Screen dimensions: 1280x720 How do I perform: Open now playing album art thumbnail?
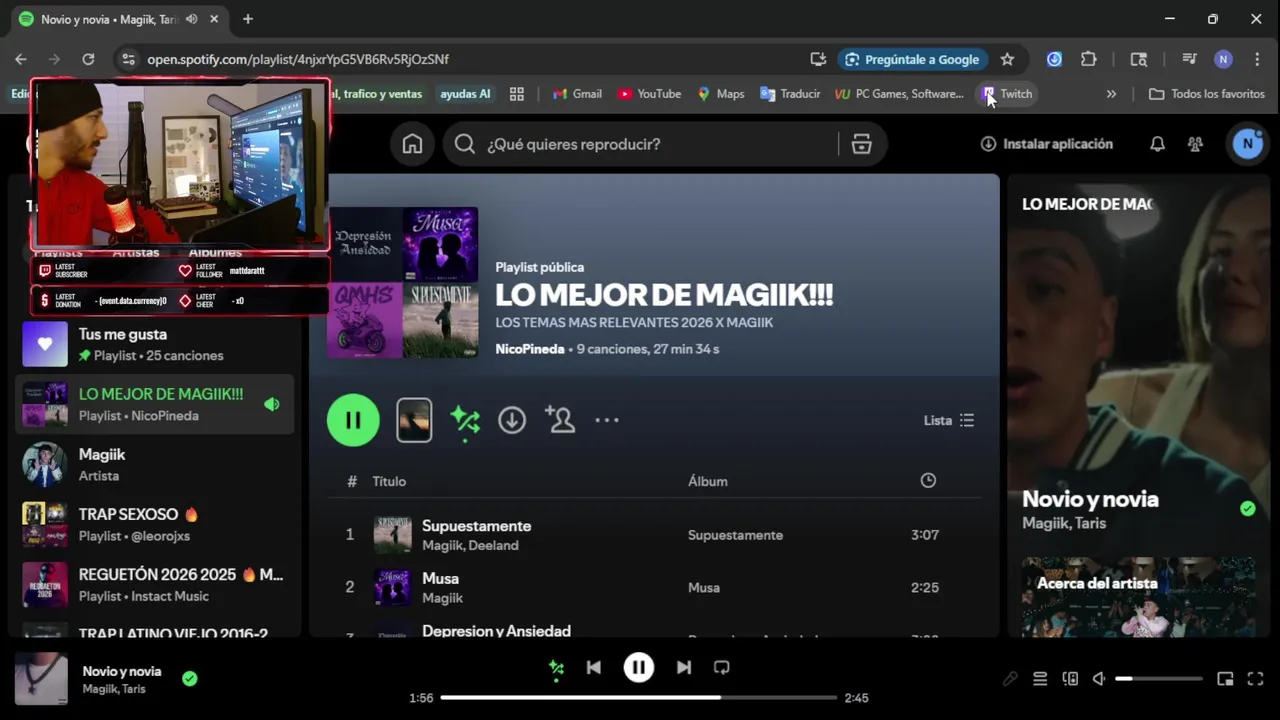[x=41, y=679]
